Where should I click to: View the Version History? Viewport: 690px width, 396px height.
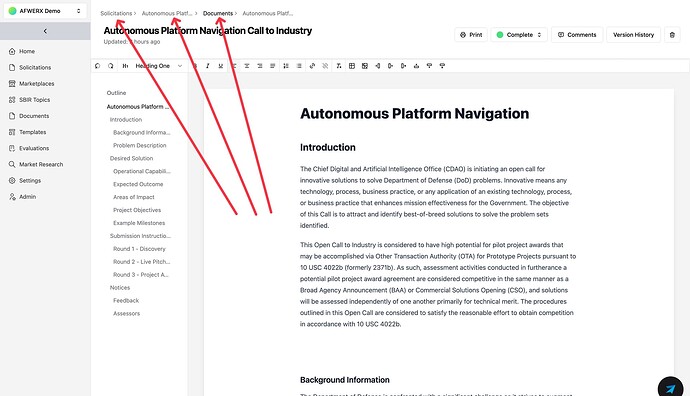pos(633,35)
